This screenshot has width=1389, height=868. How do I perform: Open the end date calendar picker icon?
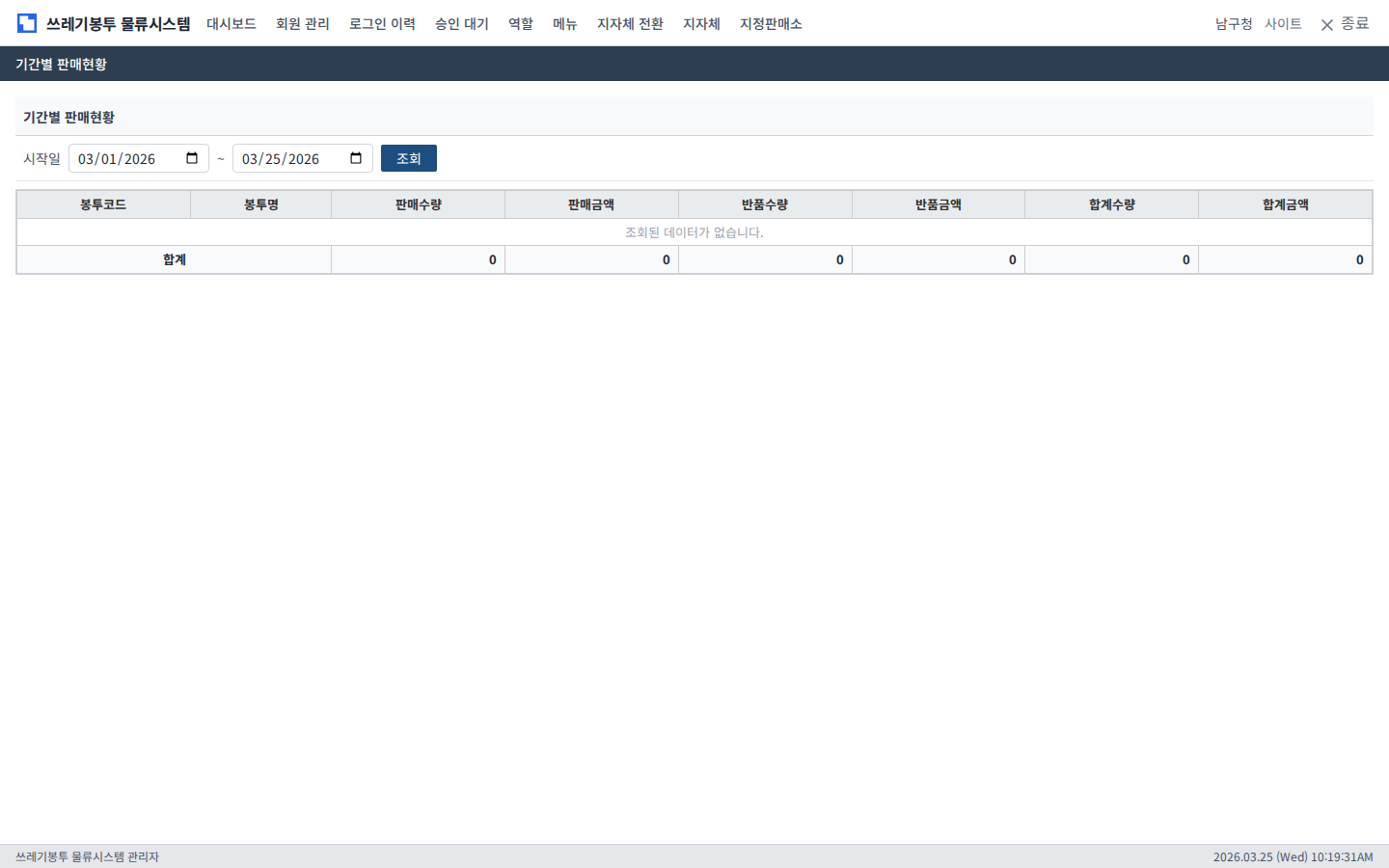coord(356,158)
